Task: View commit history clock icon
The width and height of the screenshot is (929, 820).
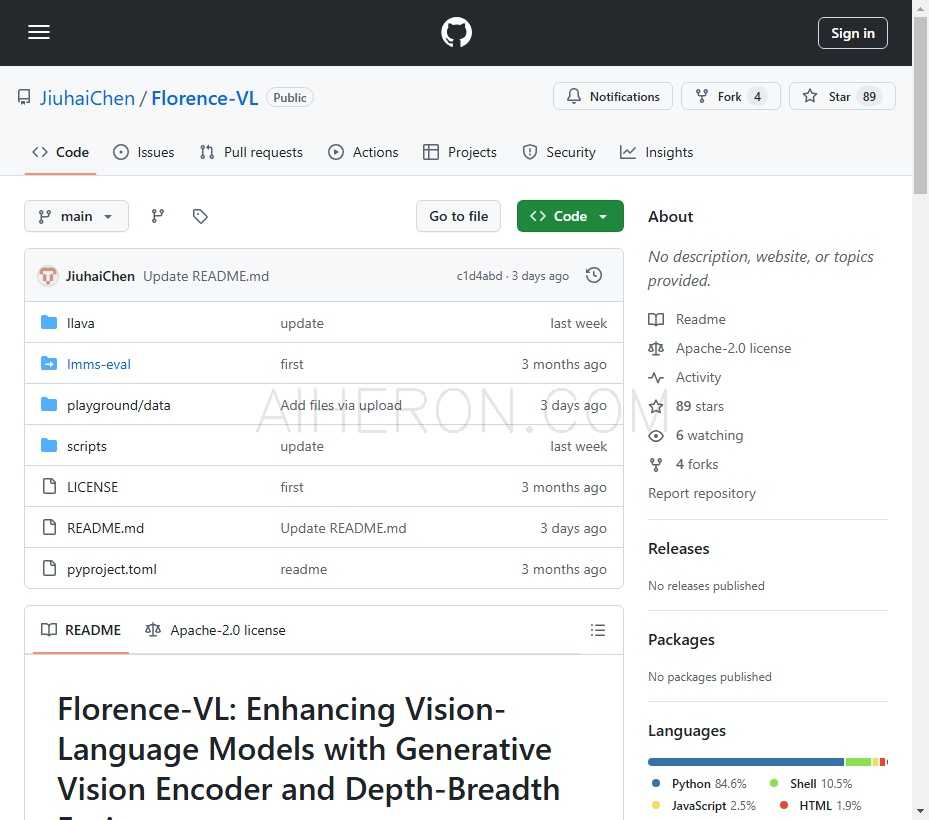Action: (594, 275)
